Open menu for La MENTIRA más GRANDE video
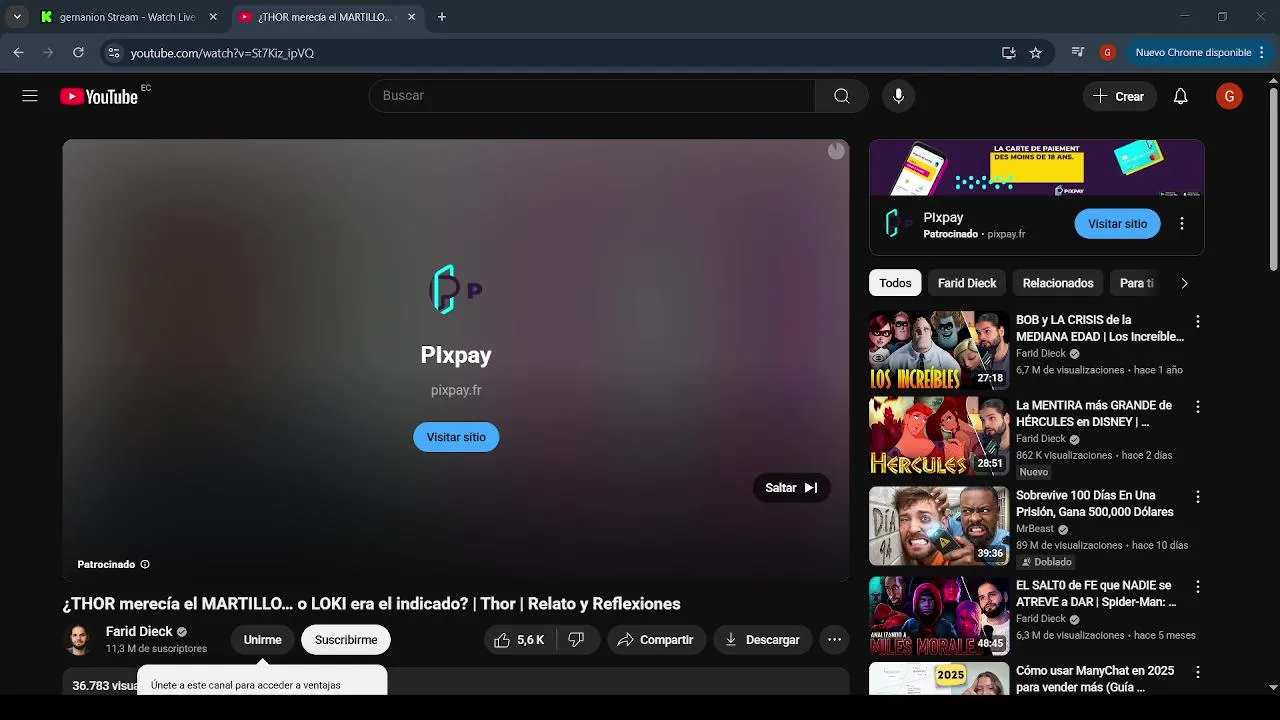1280x720 pixels. [1197, 407]
